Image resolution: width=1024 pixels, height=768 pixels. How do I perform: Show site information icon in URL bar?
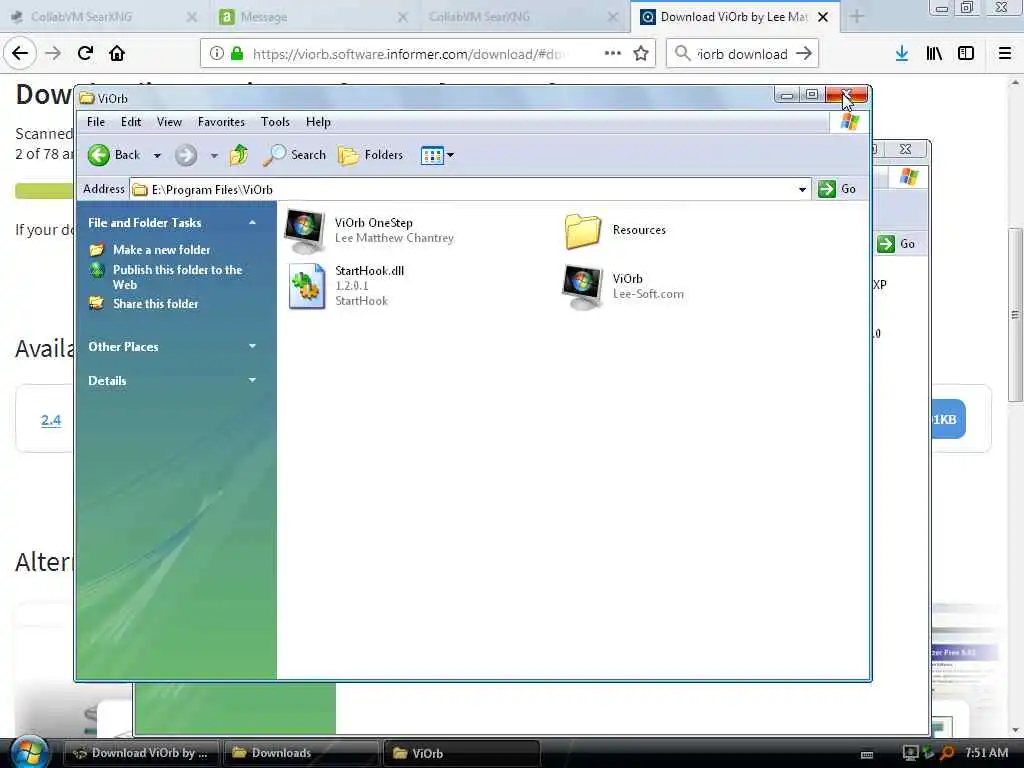[x=216, y=54]
